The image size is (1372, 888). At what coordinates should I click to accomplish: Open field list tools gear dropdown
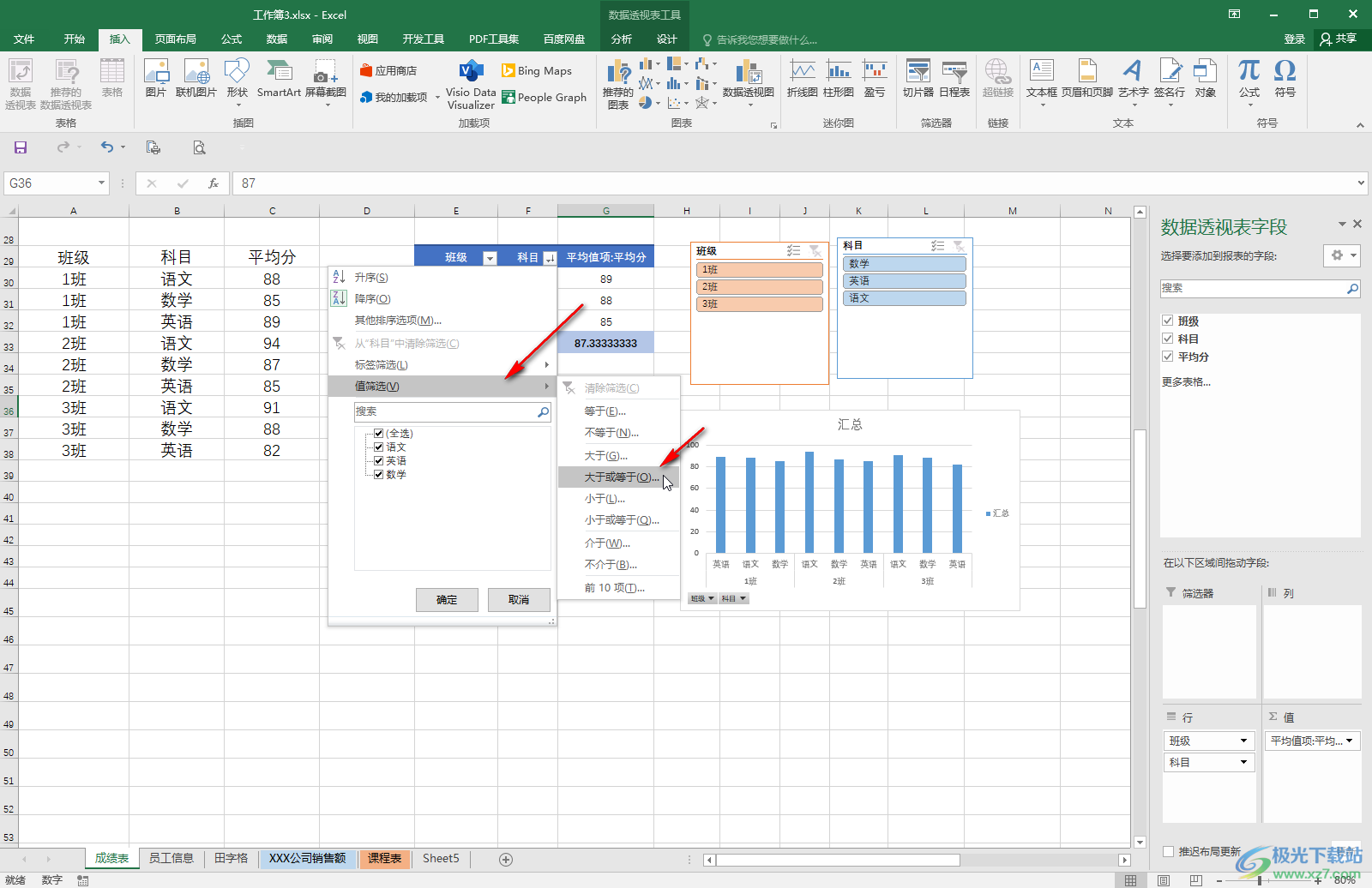point(1342,255)
